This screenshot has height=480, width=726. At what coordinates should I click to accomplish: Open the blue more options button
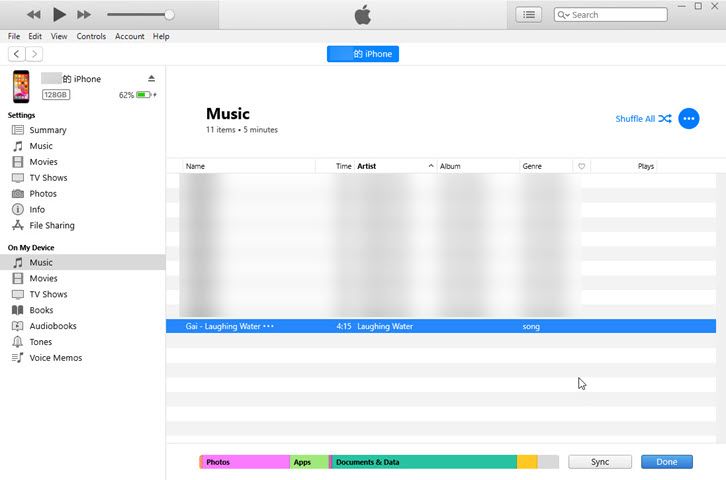tap(688, 118)
